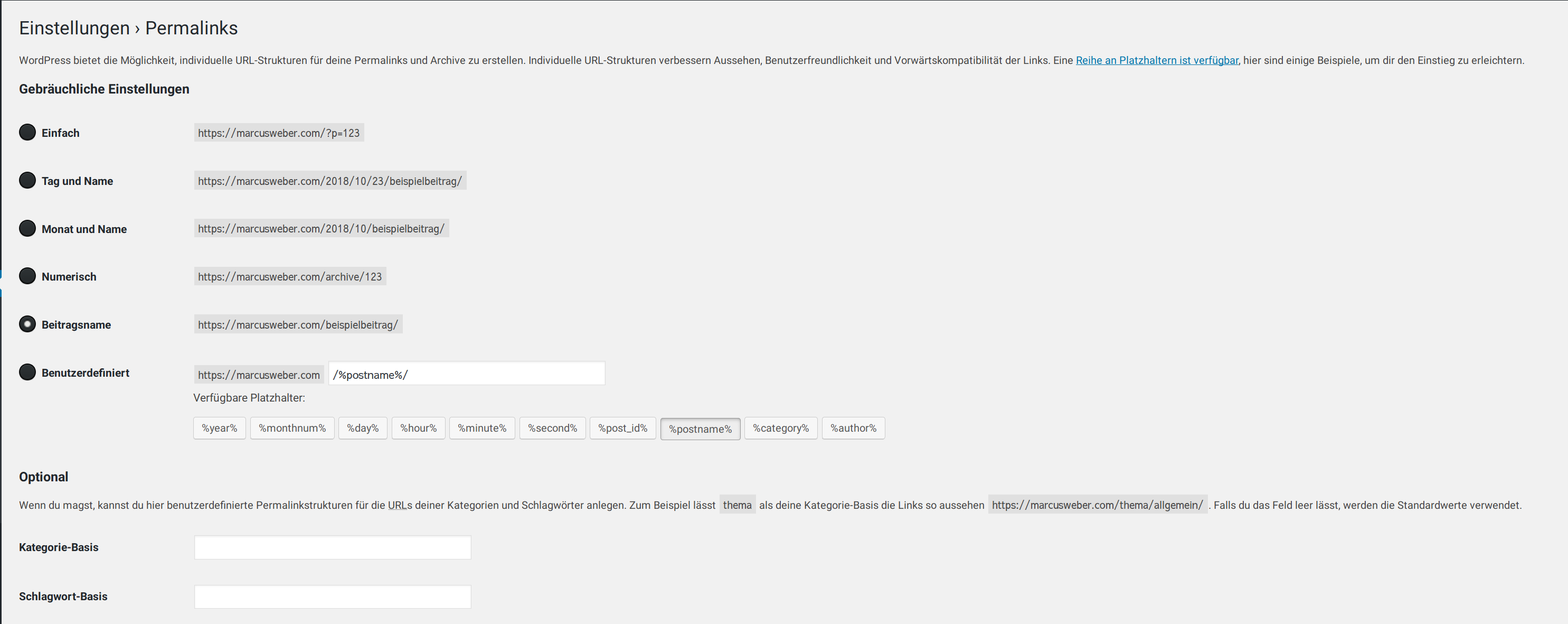Click into the Schlagwort-Basis text field
This screenshot has height=624, width=1568.
pyautogui.click(x=333, y=597)
